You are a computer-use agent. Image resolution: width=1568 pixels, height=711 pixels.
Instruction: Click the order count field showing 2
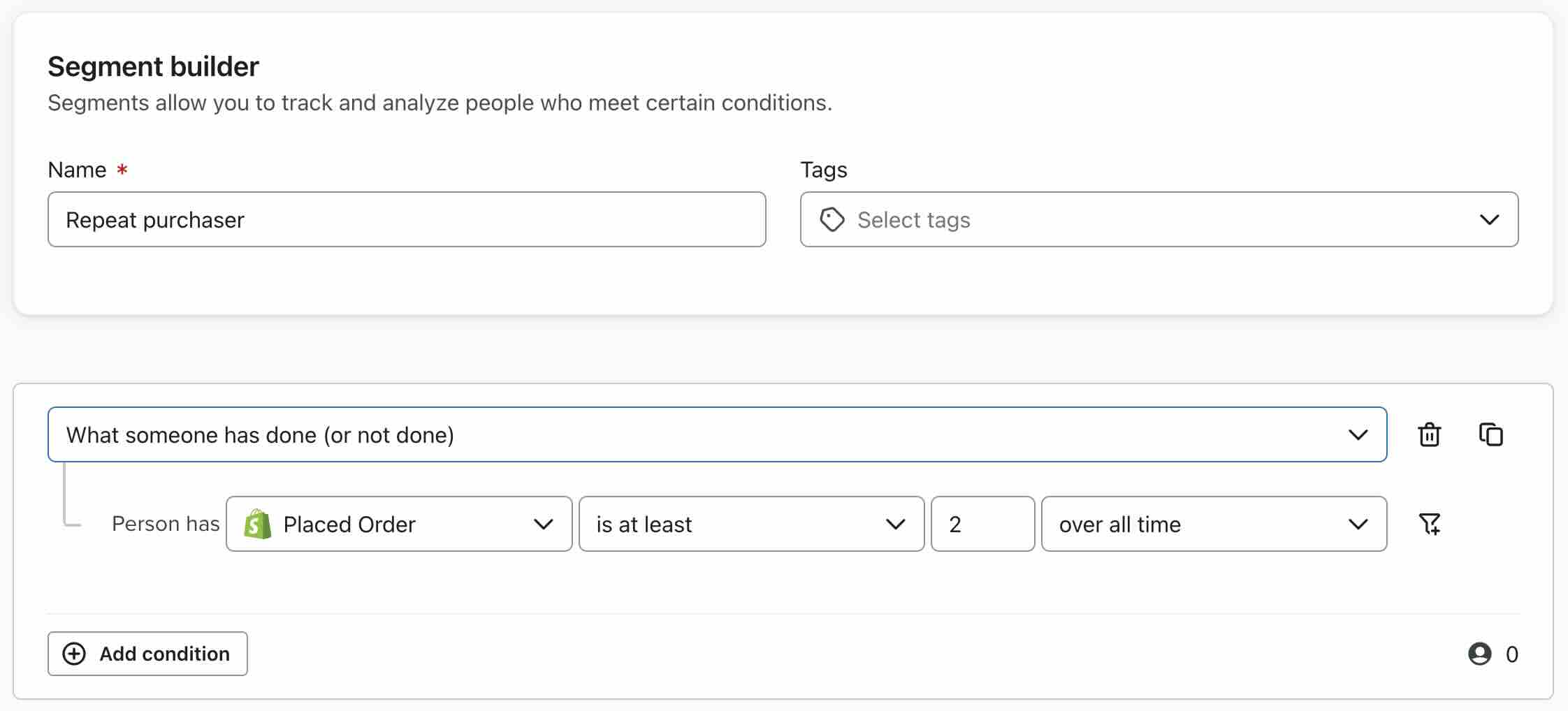click(x=982, y=524)
